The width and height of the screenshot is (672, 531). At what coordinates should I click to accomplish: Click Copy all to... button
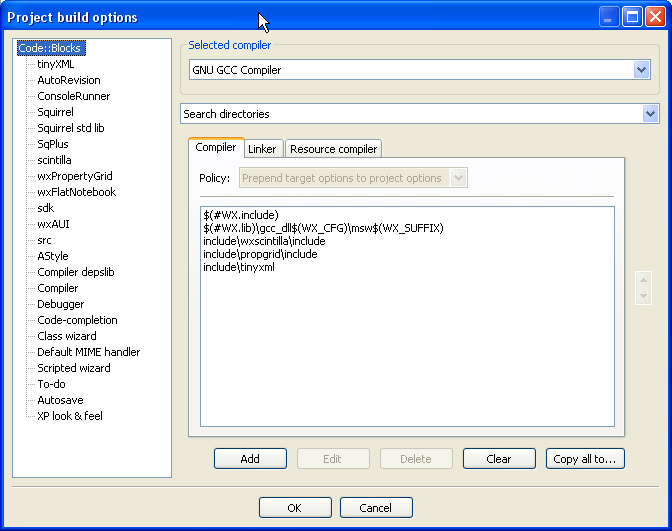pos(585,459)
